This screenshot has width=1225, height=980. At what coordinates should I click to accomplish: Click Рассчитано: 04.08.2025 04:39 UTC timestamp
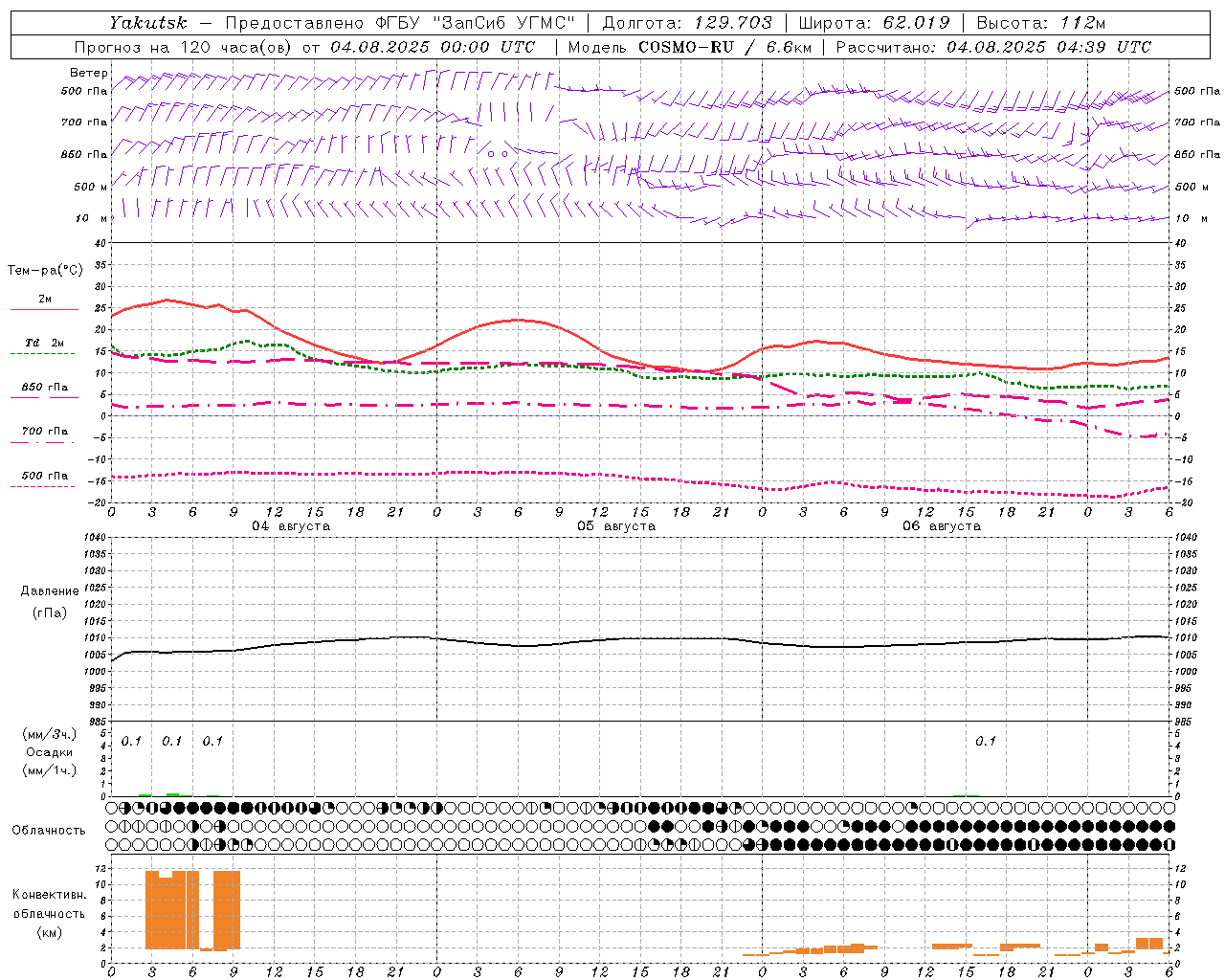click(x=993, y=47)
